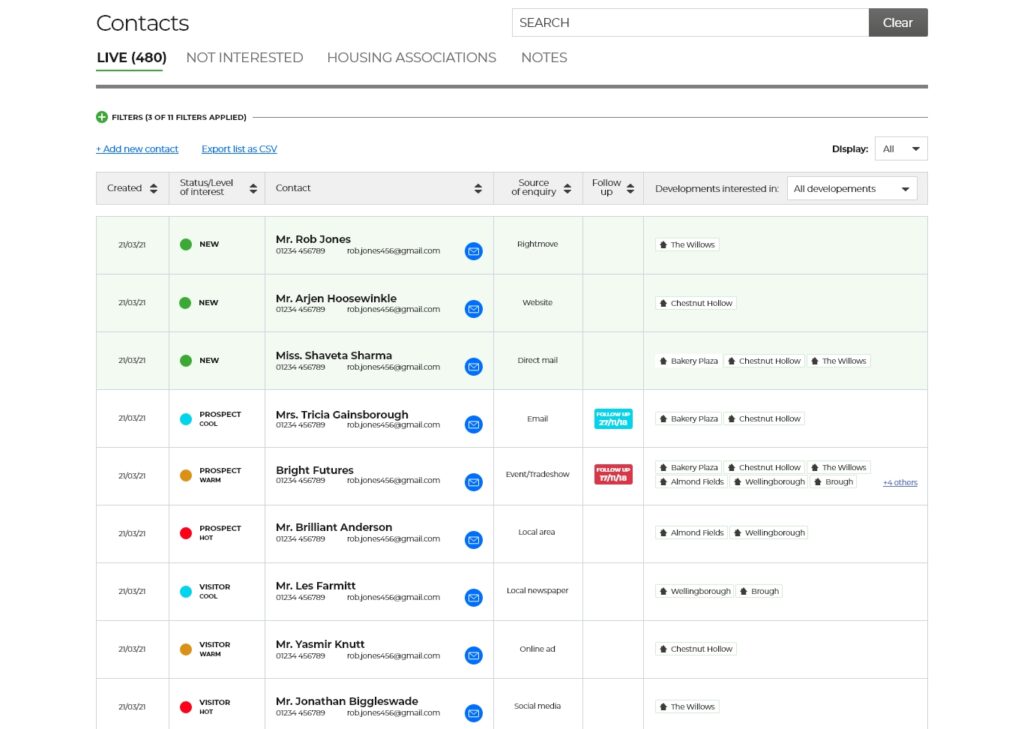The image size is (1024, 729).
Task: Click Export list as CSV link
Action: (x=239, y=149)
